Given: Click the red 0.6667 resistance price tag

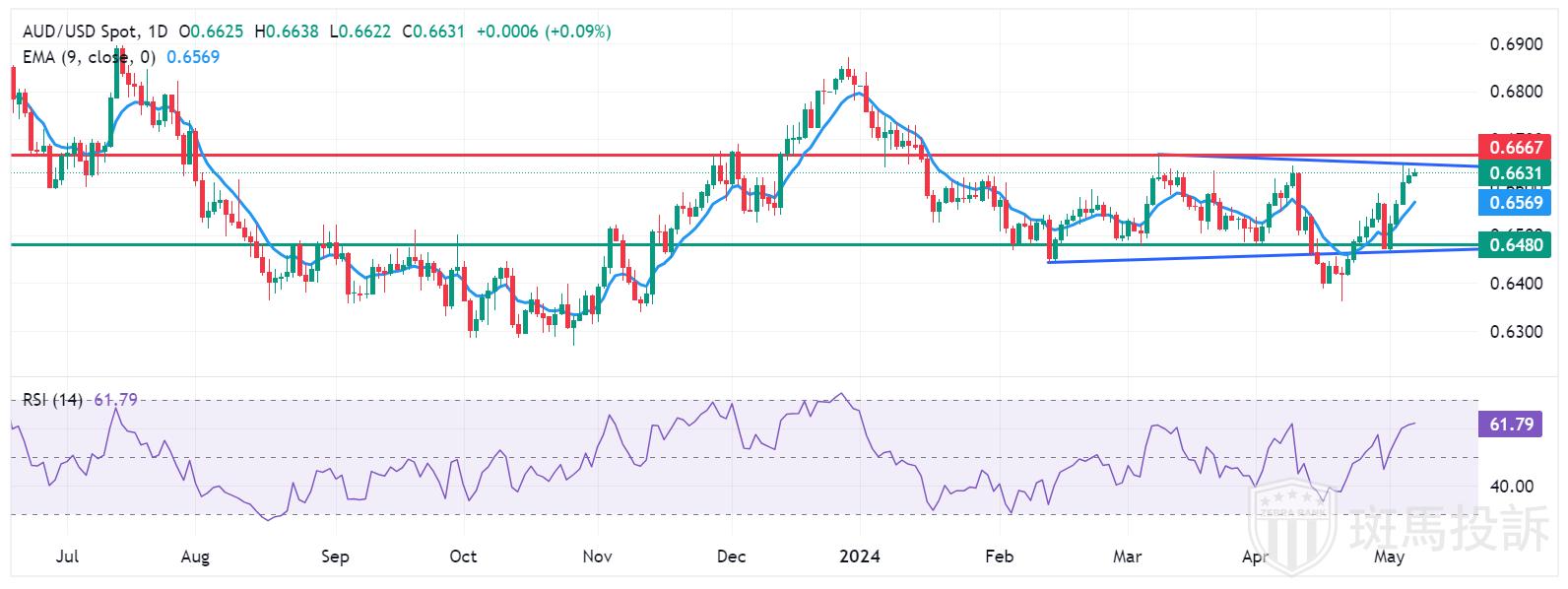Looking at the screenshot, I should tap(1515, 147).
